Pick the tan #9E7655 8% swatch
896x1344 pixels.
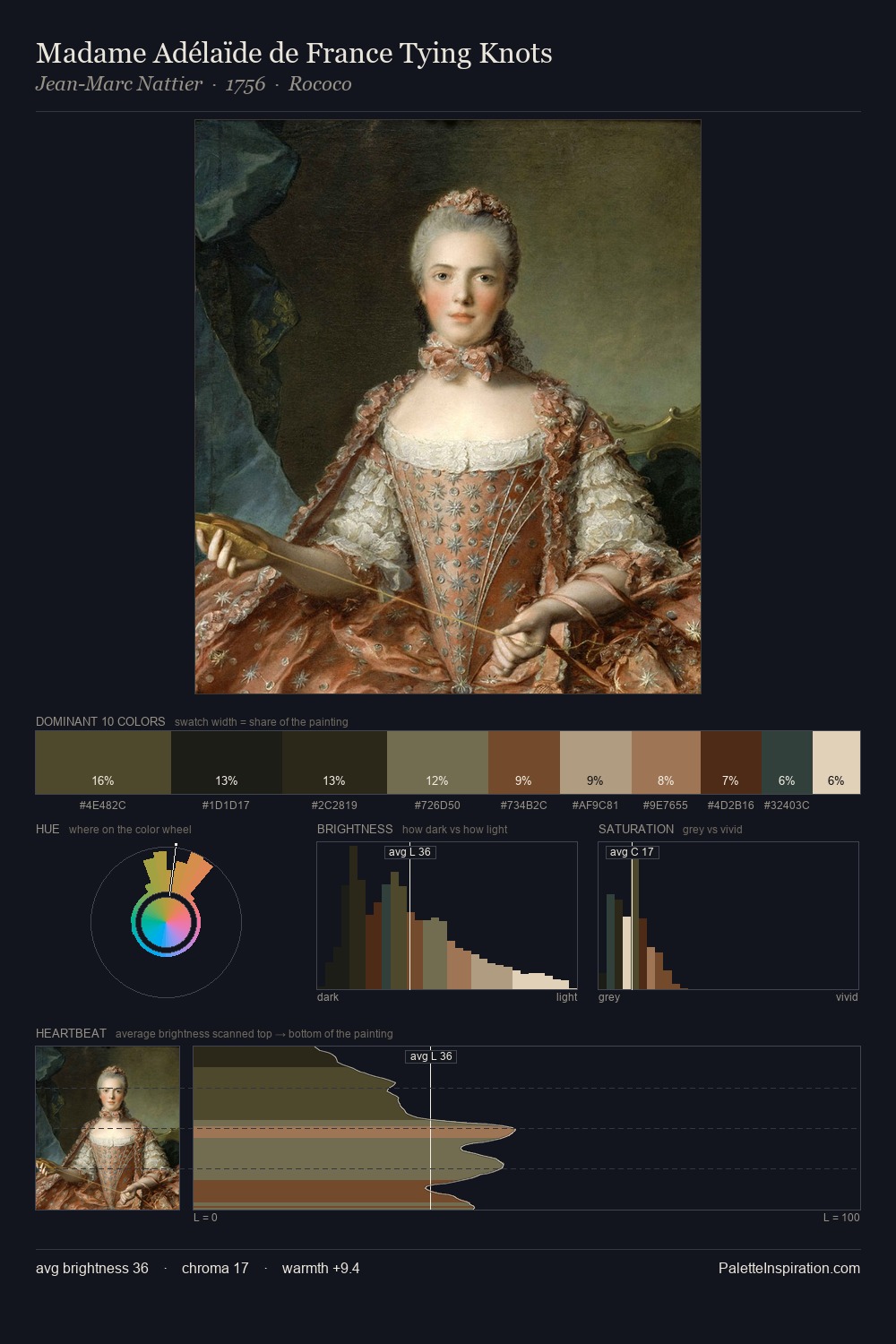tap(666, 762)
